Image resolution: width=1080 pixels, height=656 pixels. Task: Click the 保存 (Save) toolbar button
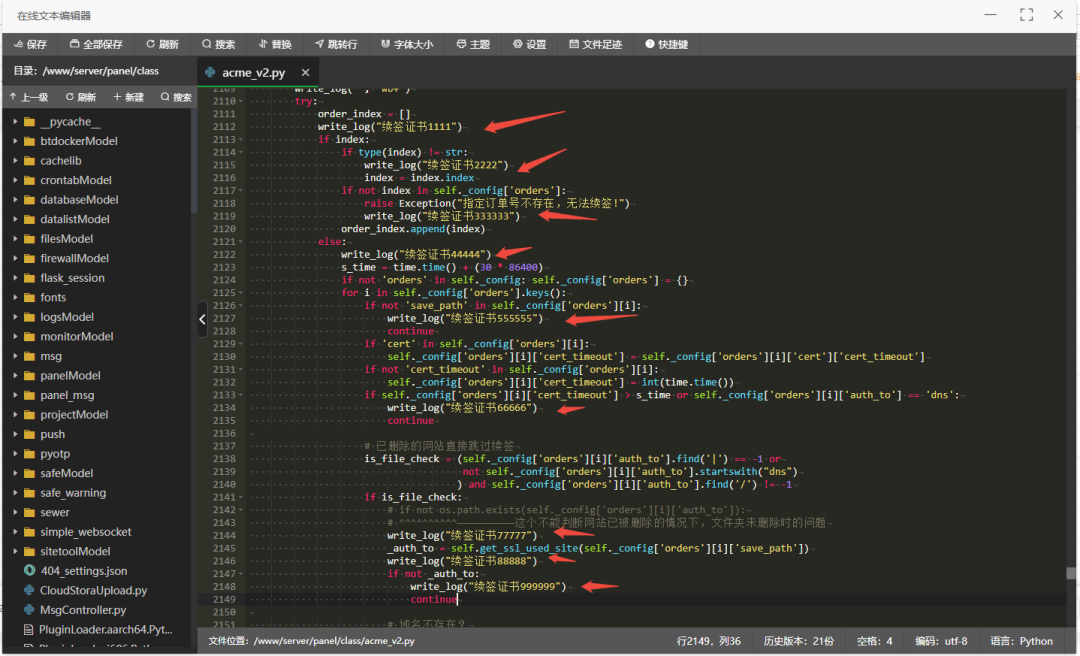pos(30,44)
